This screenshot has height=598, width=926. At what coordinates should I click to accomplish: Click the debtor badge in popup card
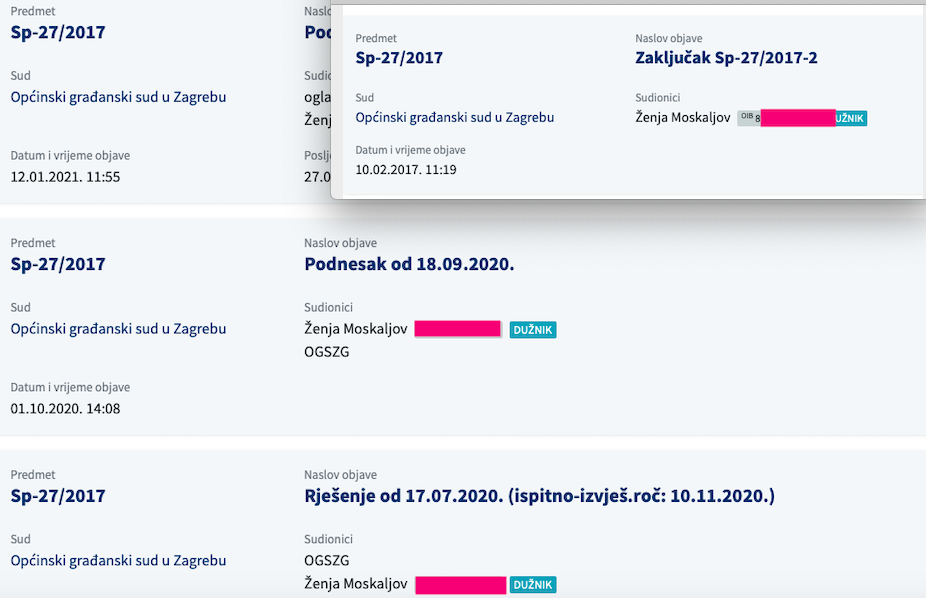(851, 118)
